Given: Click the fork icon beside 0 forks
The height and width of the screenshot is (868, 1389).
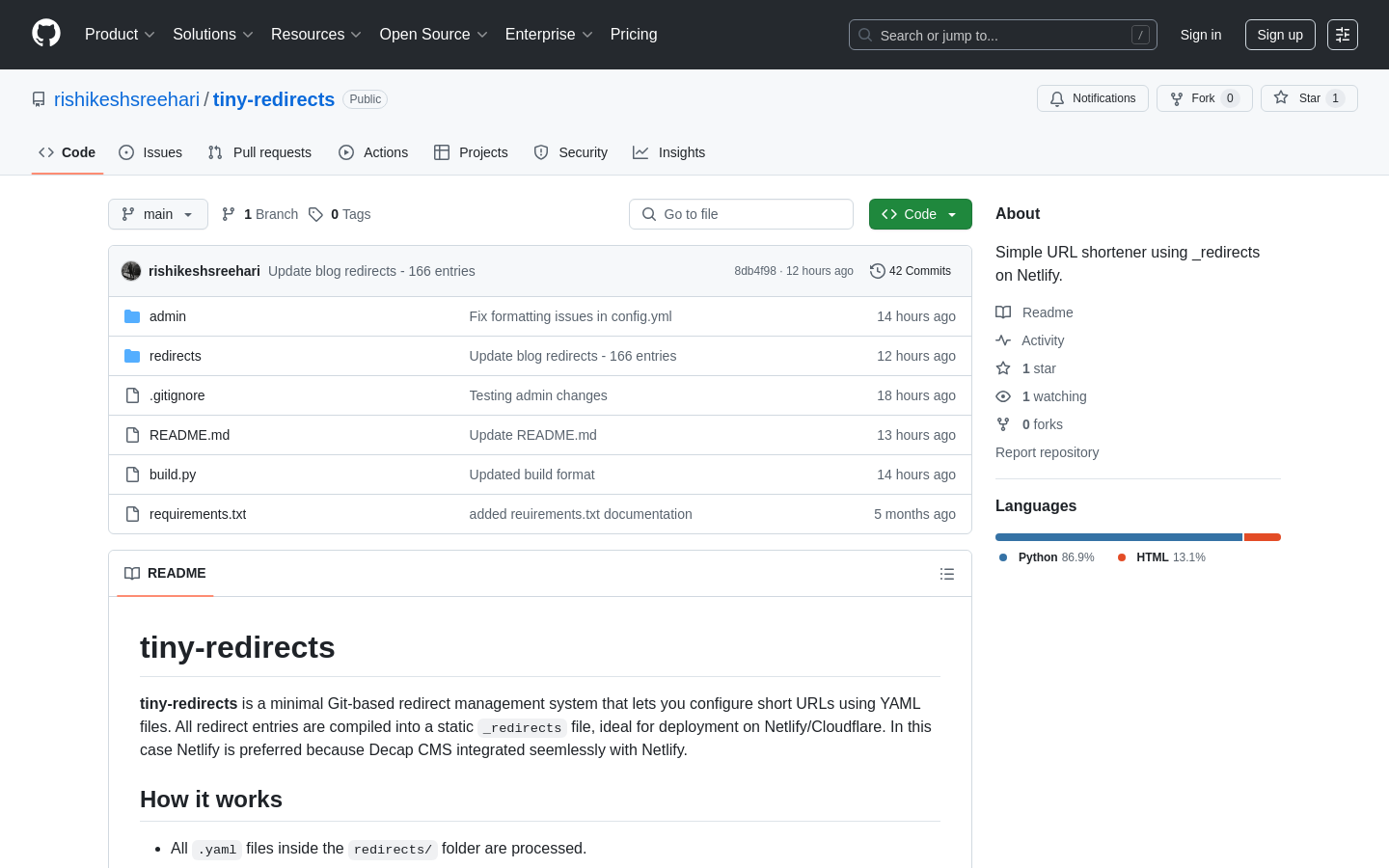Looking at the screenshot, I should coord(1003,424).
